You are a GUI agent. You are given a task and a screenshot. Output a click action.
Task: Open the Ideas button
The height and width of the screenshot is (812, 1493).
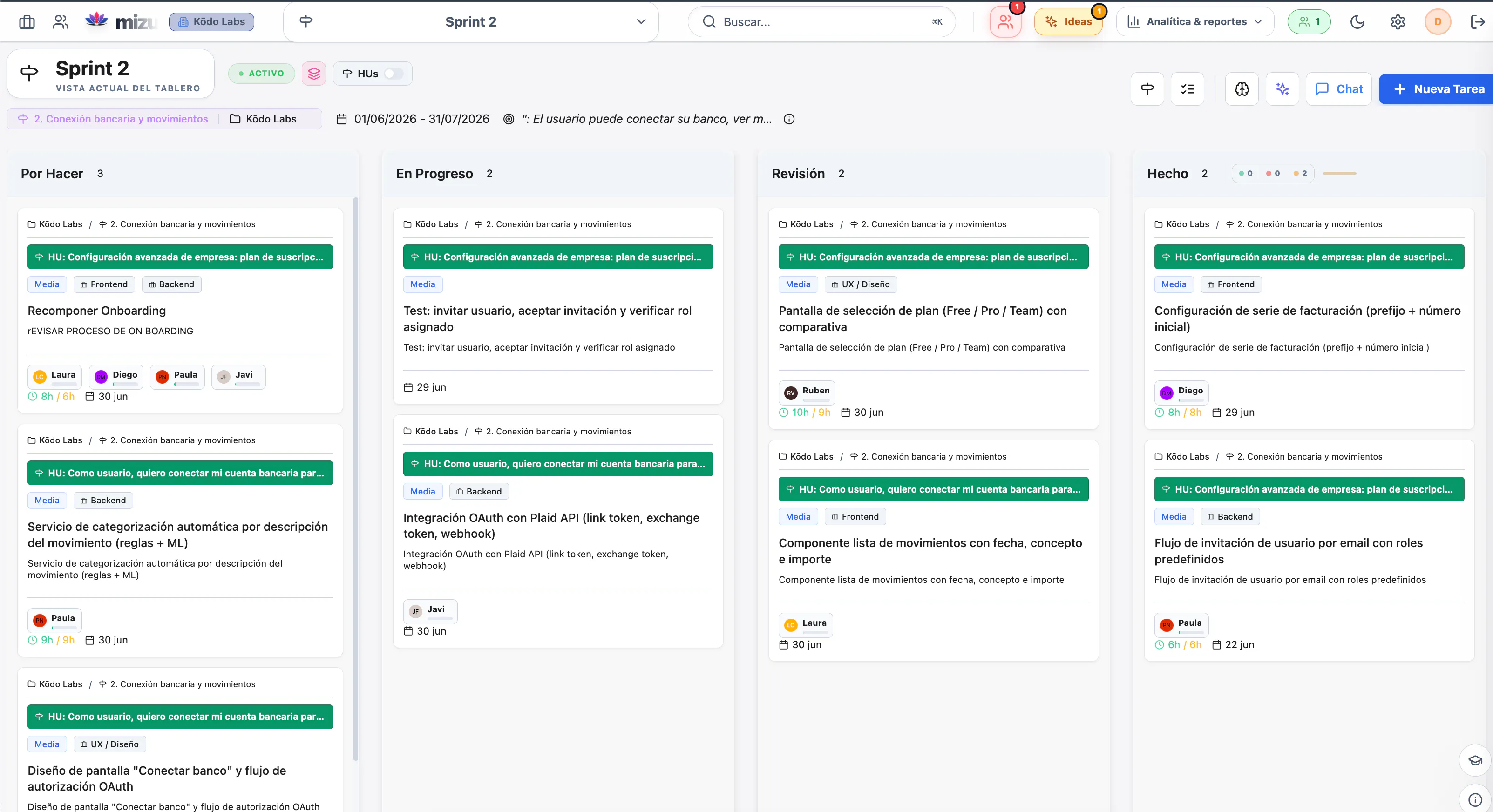pos(1068,22)
